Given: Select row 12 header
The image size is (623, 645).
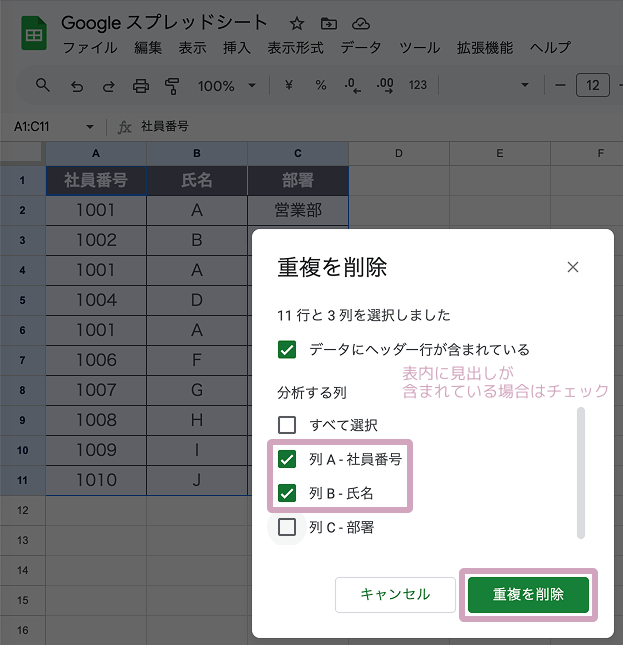Looking at the screenshot, I should [x=23, y=510].
